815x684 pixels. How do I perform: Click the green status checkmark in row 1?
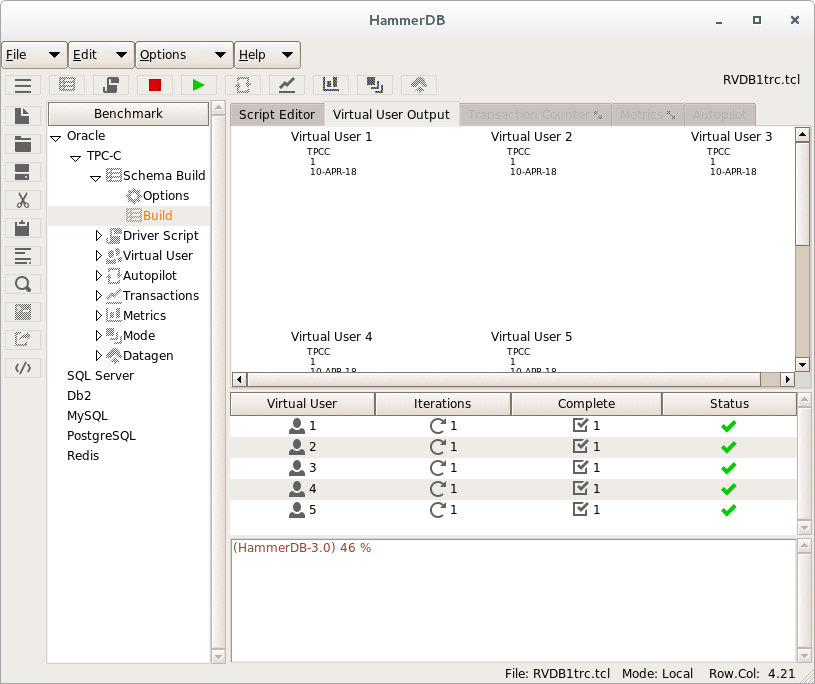(x=729, y=426)
